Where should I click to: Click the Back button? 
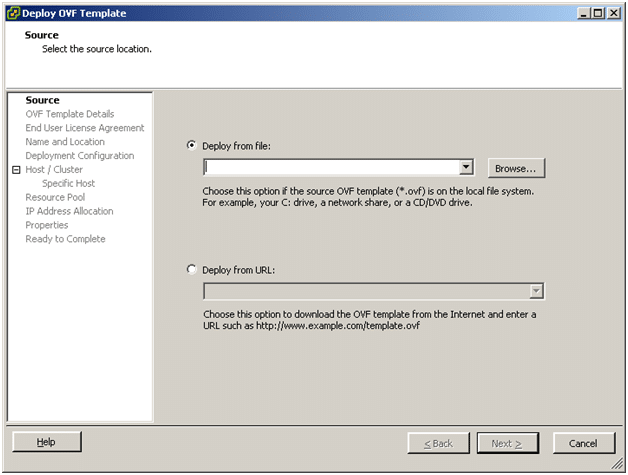click(437, 443)
